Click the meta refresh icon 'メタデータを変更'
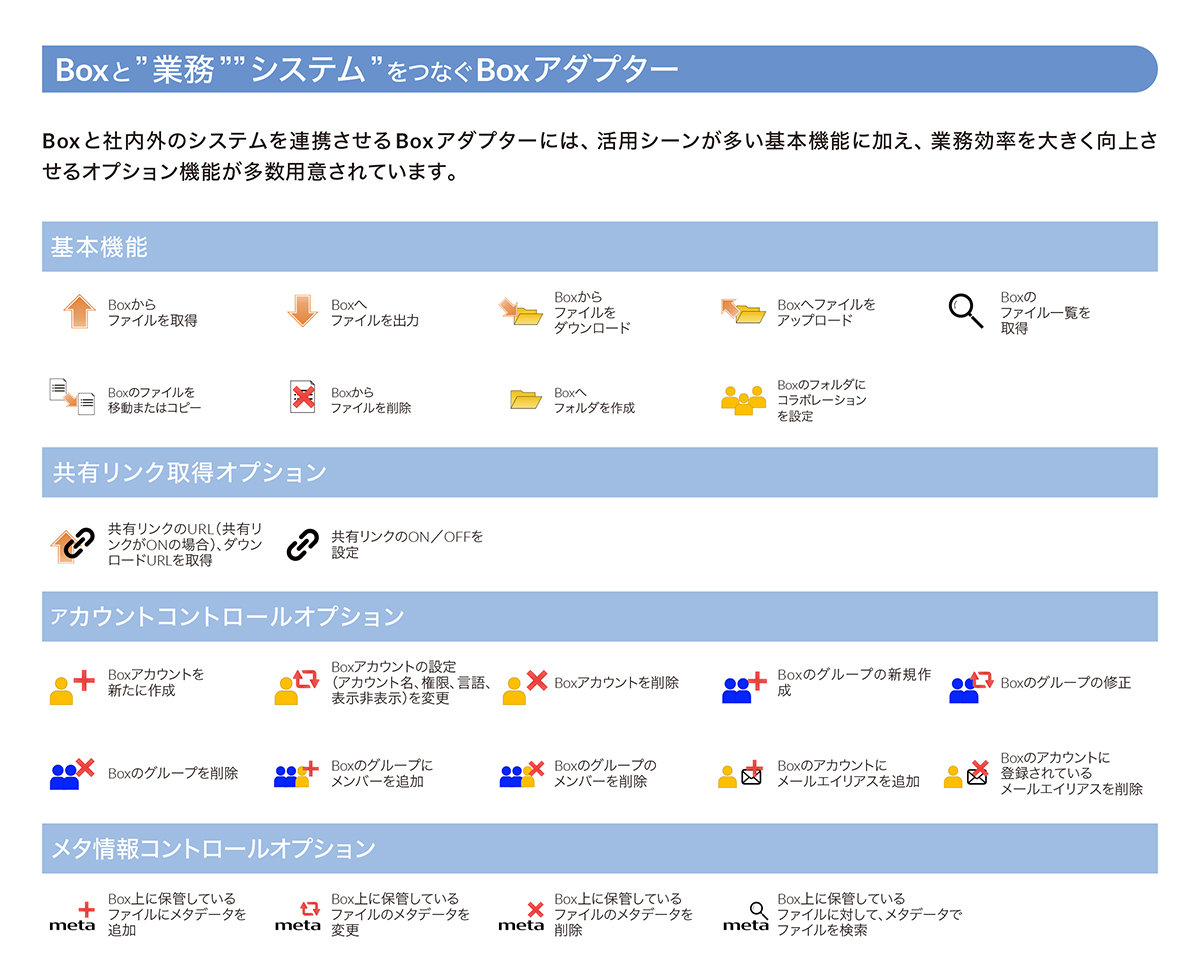The height and width of the screenshot is (974, 1200). (297, 916)
